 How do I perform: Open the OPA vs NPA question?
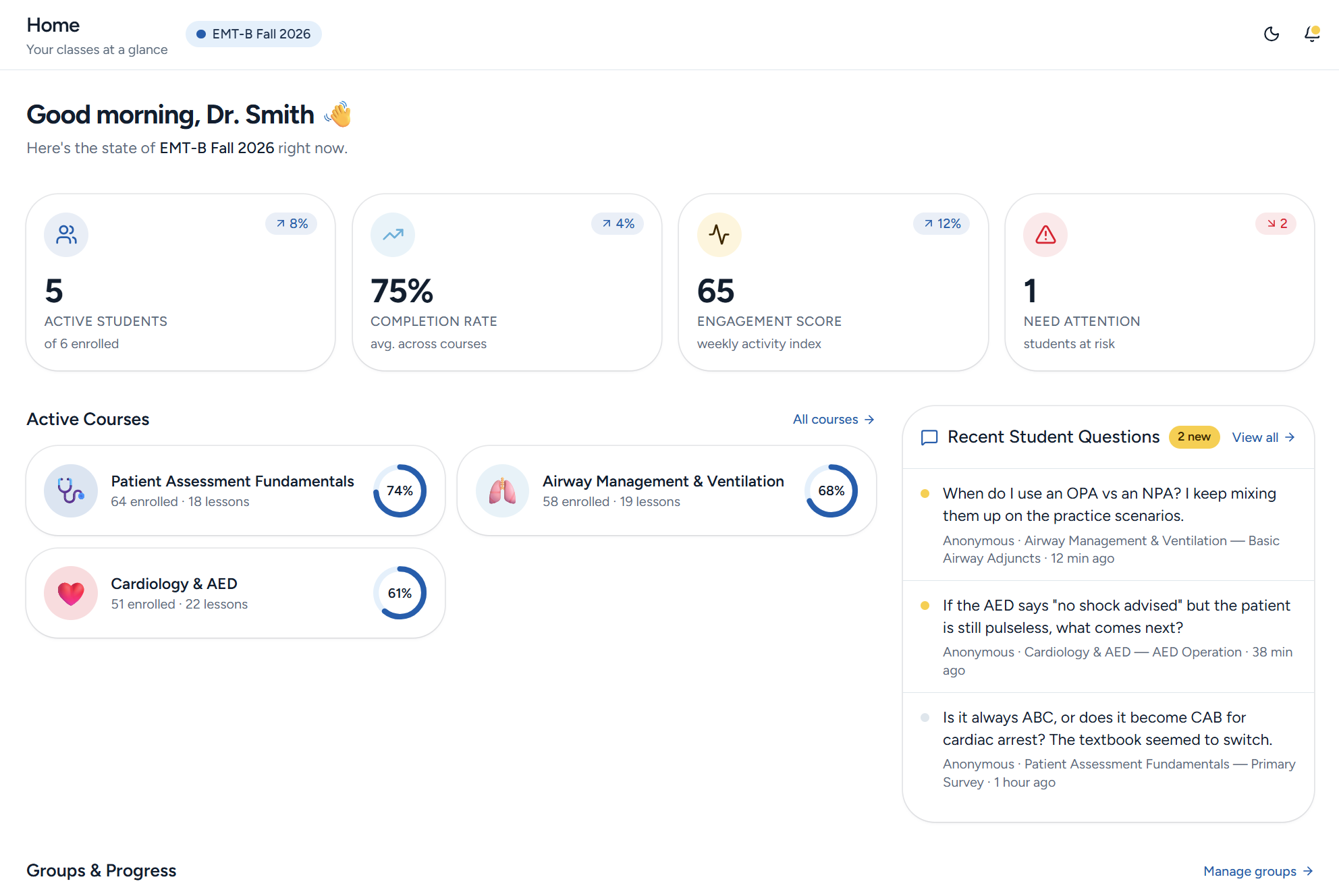[x=1109, y=525]
